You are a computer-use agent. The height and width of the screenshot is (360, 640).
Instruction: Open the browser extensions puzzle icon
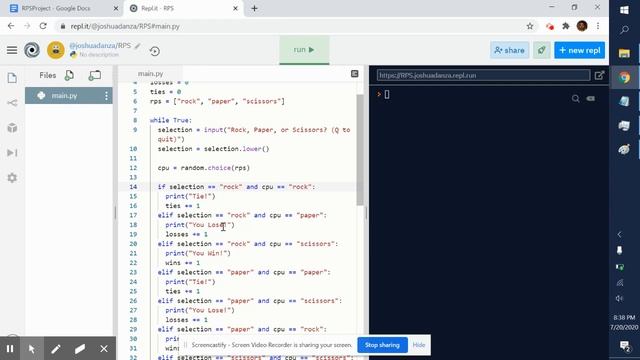click(x=566, y=26)
